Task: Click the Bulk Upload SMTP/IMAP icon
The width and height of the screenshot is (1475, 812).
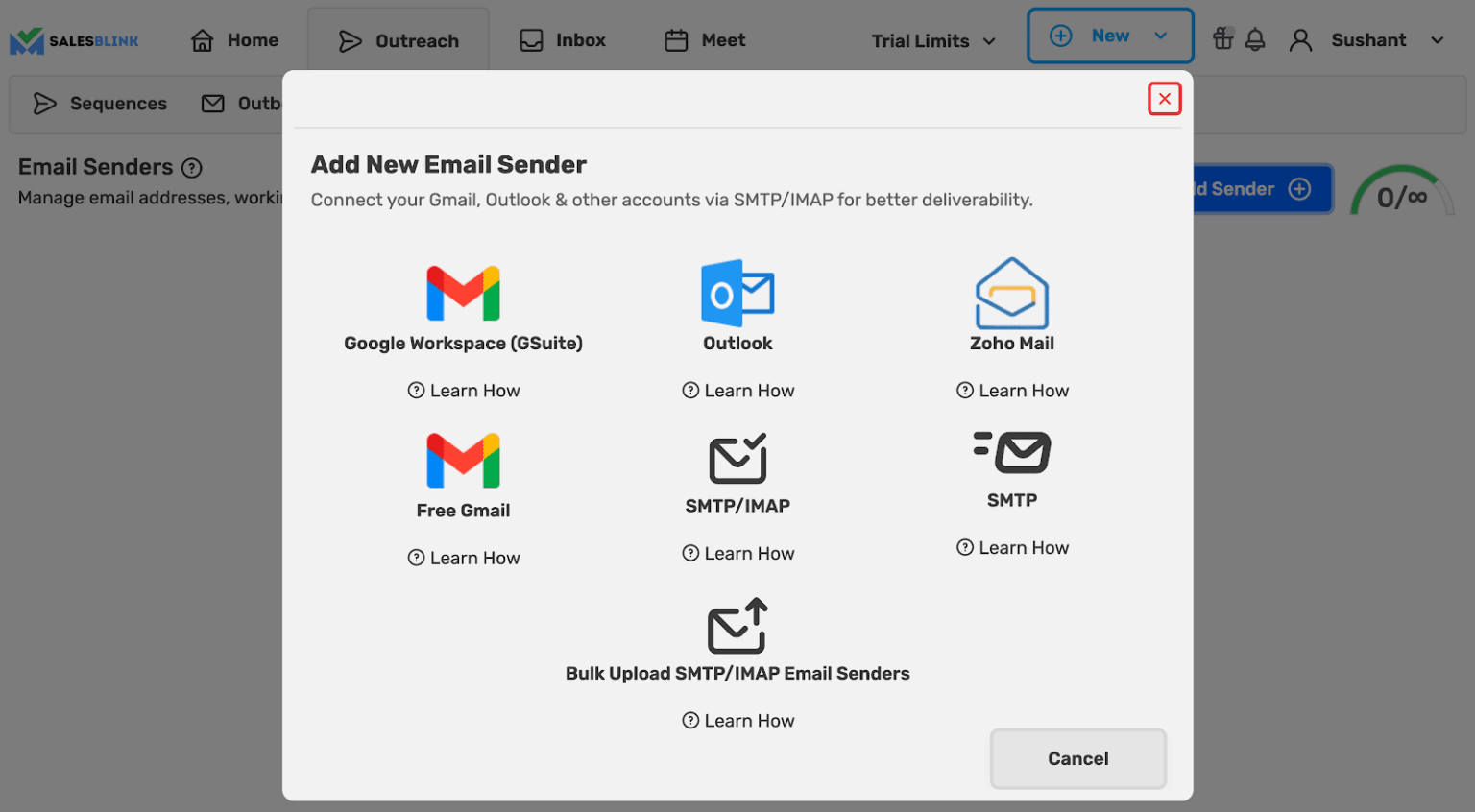Action: 737,626
